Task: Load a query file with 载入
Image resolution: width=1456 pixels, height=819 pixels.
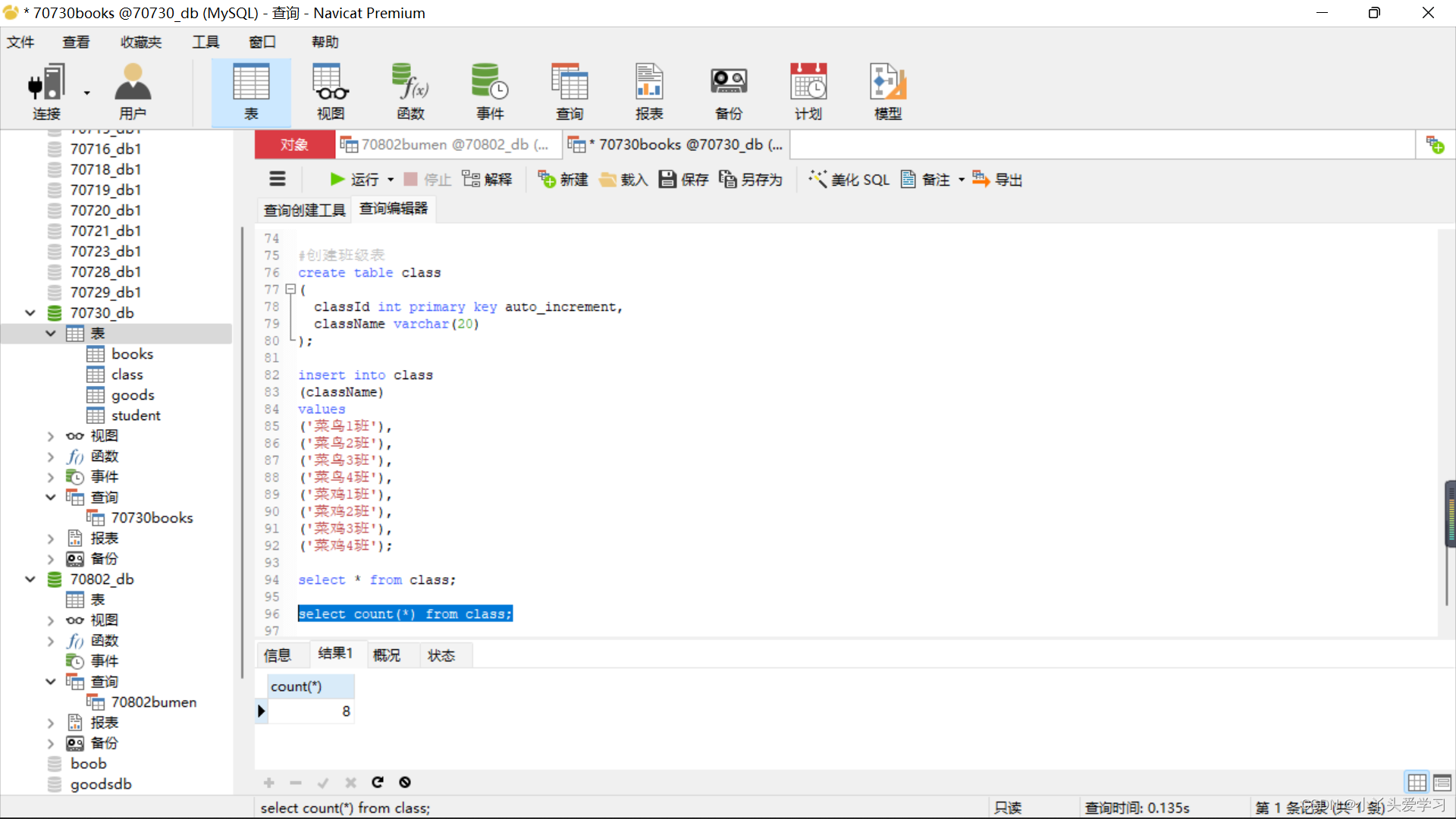Action: (623, 180)
